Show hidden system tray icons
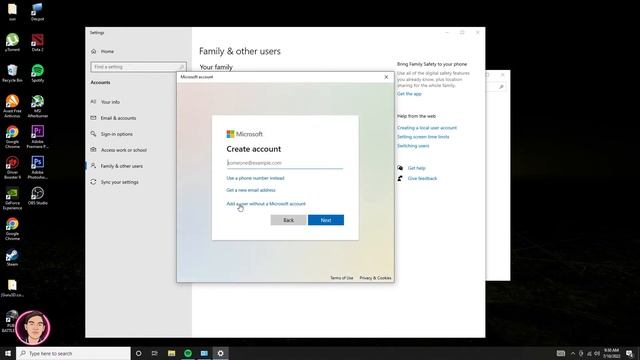 click(573, 353)
